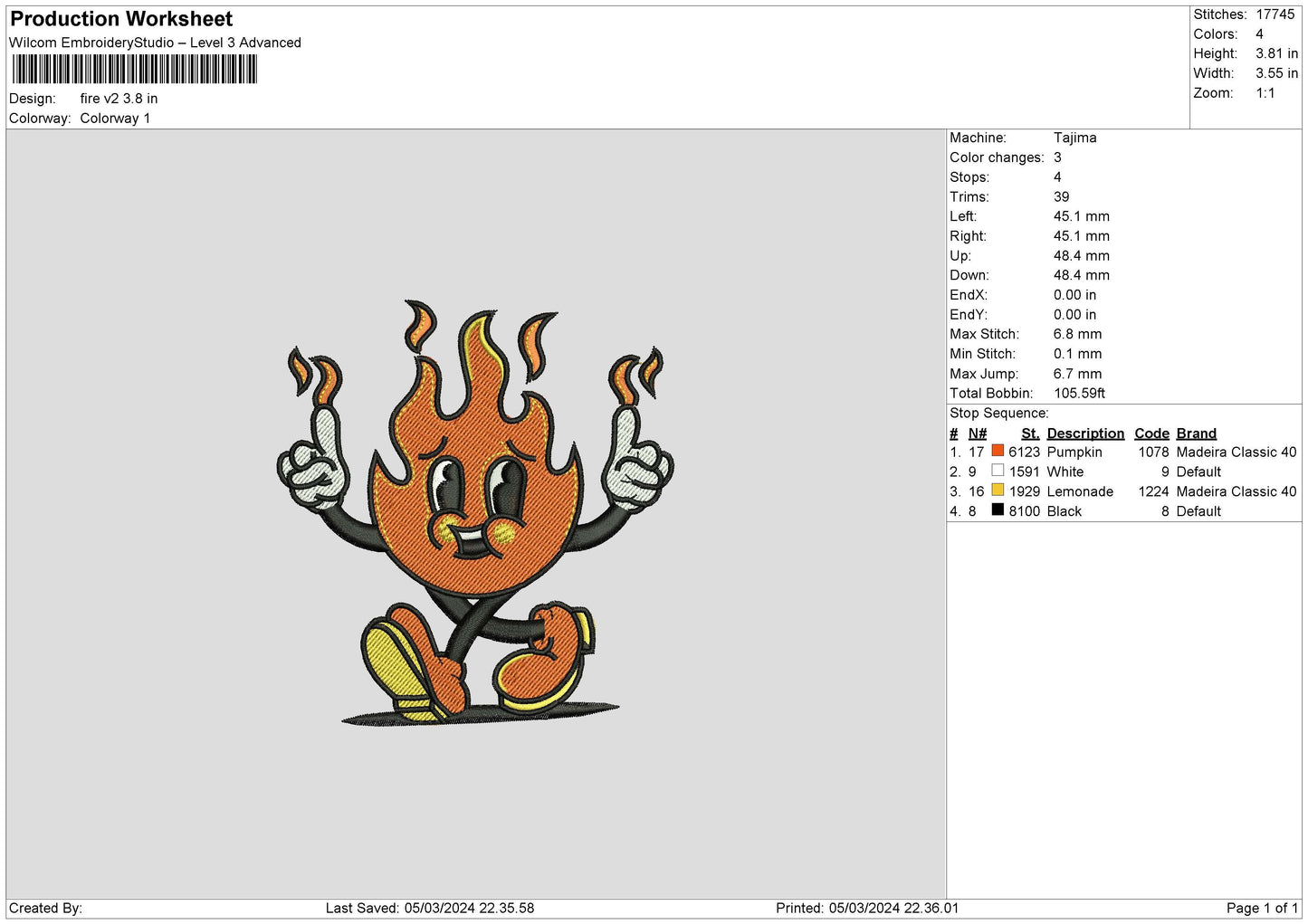Click the barcode under the studio title
This screenshot has height=924, width=1308.
(135, 70)
